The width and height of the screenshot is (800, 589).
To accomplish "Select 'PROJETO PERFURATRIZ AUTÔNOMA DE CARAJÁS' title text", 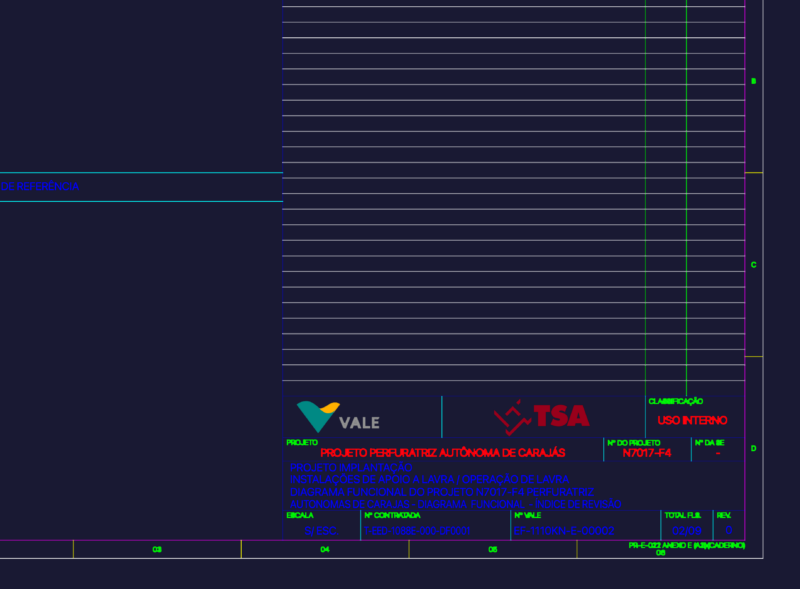I will click(443, 453).
